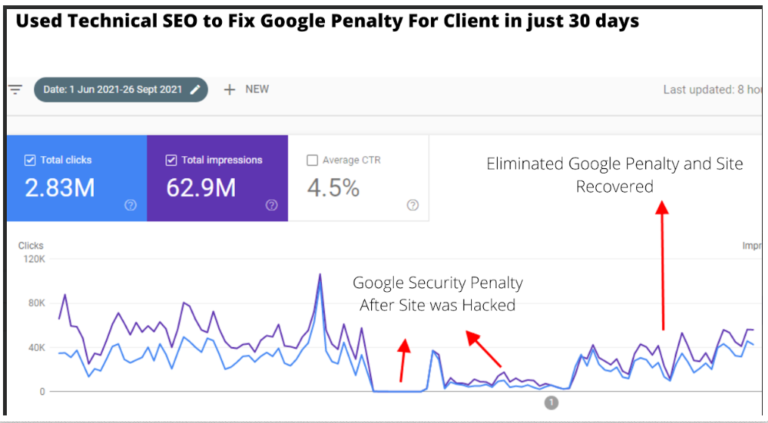
Task: Open the filter list icon
Action: (16, 89)
